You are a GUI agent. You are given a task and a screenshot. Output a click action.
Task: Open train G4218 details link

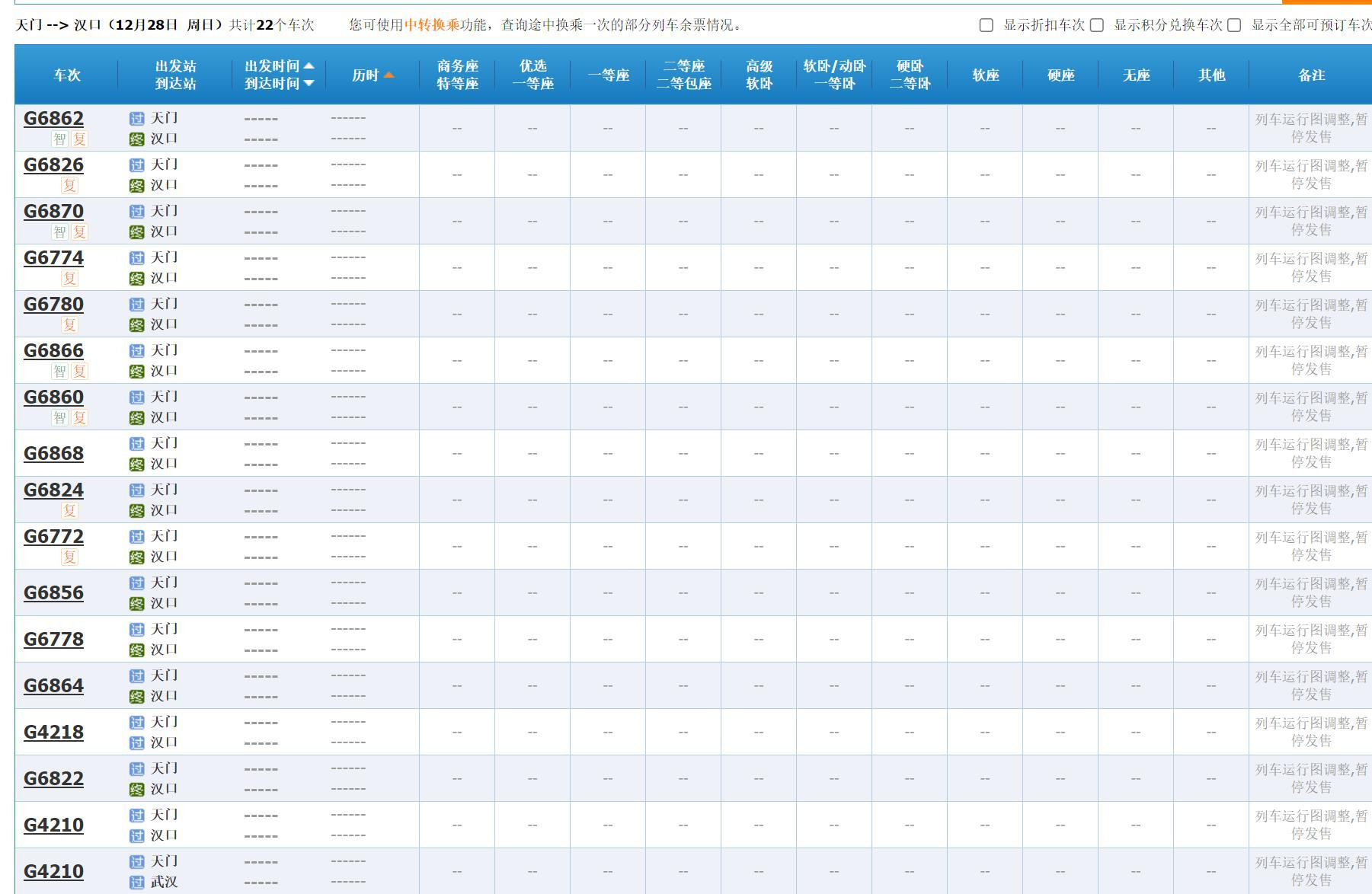(x=53, y=732)
